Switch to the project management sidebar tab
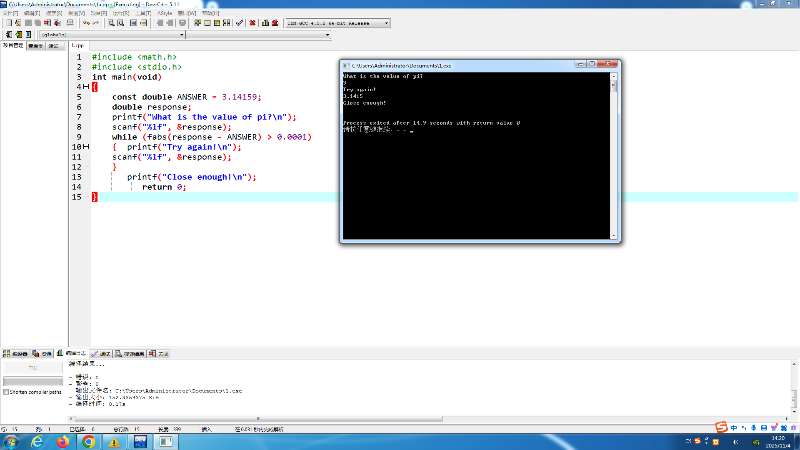Viewport: 800px width, 450px height. (13, 45)
